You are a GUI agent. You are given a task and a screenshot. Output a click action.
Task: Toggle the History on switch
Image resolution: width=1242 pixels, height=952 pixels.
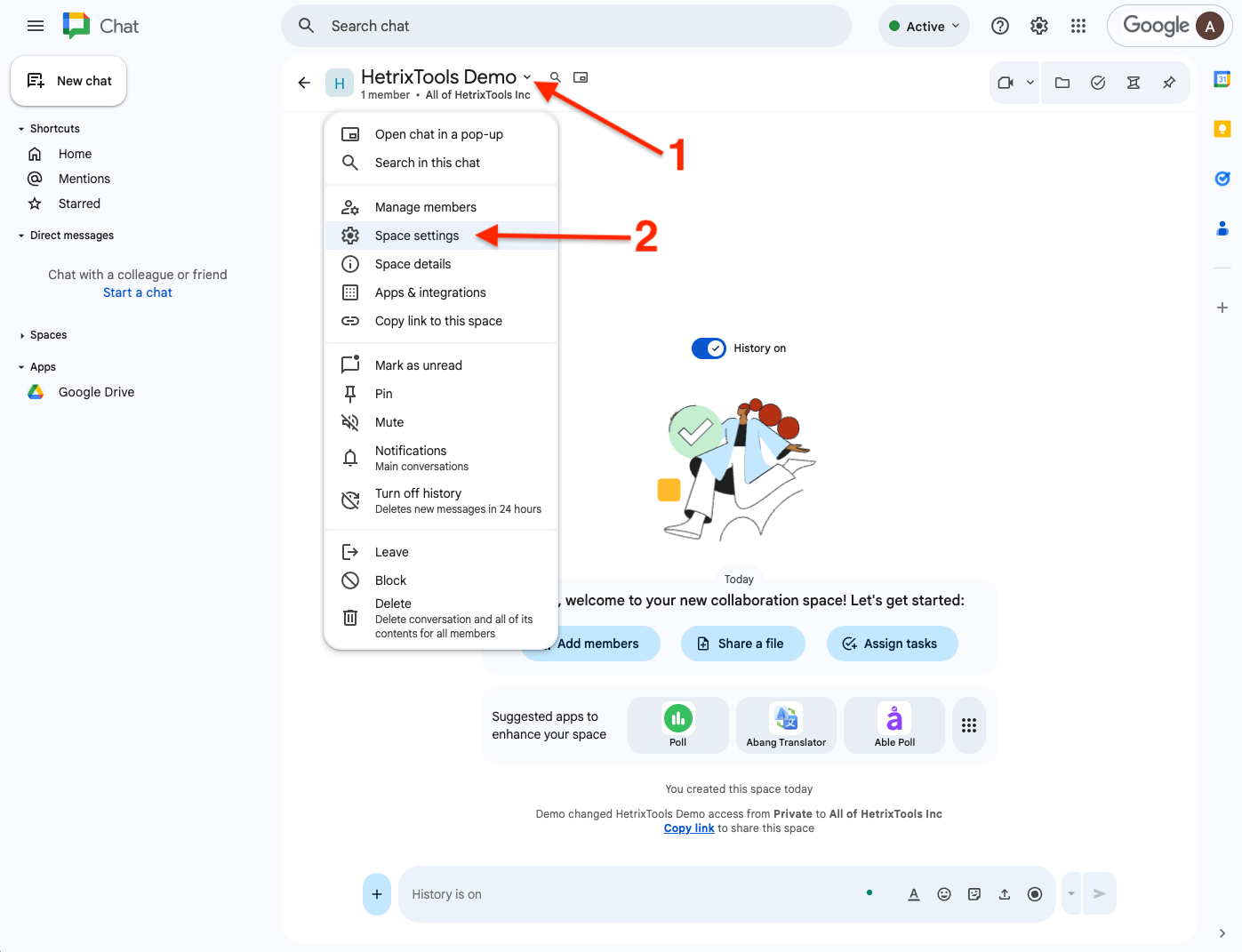pos(709,348)
